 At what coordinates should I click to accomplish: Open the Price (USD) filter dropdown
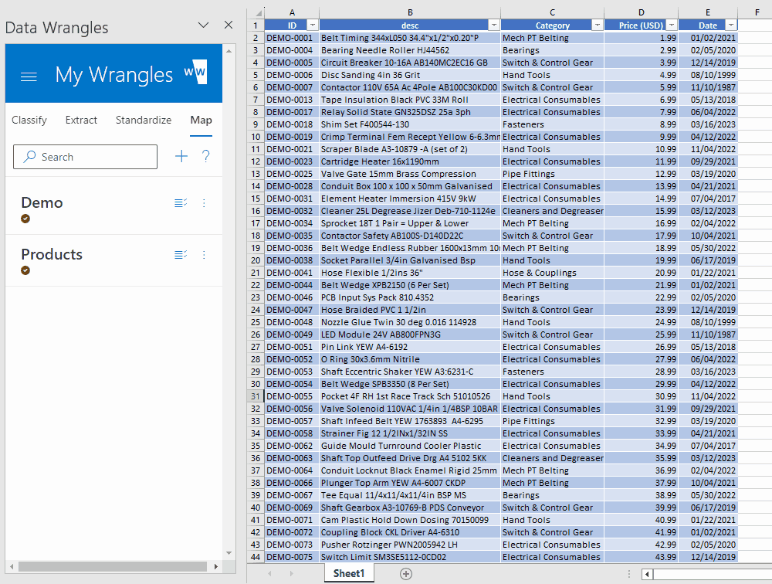pos(672,25)
